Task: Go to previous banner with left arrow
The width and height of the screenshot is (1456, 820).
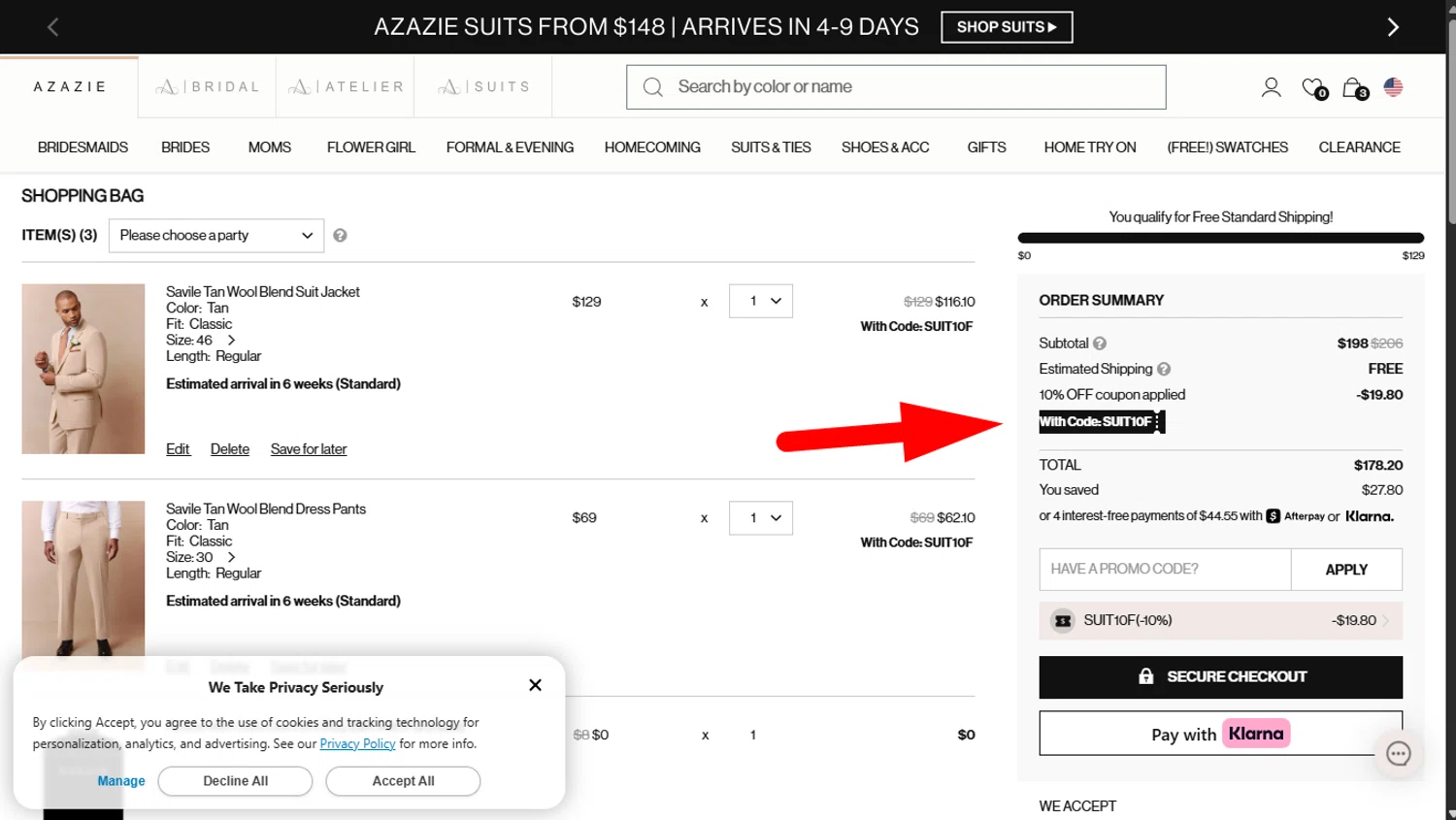Action: click(53, 27)
